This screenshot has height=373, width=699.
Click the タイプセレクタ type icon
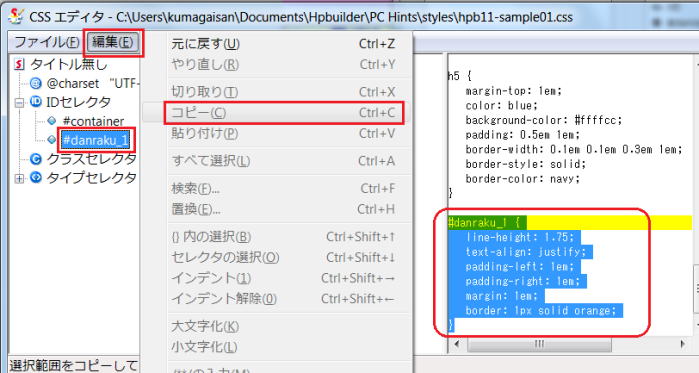[36, 177]
